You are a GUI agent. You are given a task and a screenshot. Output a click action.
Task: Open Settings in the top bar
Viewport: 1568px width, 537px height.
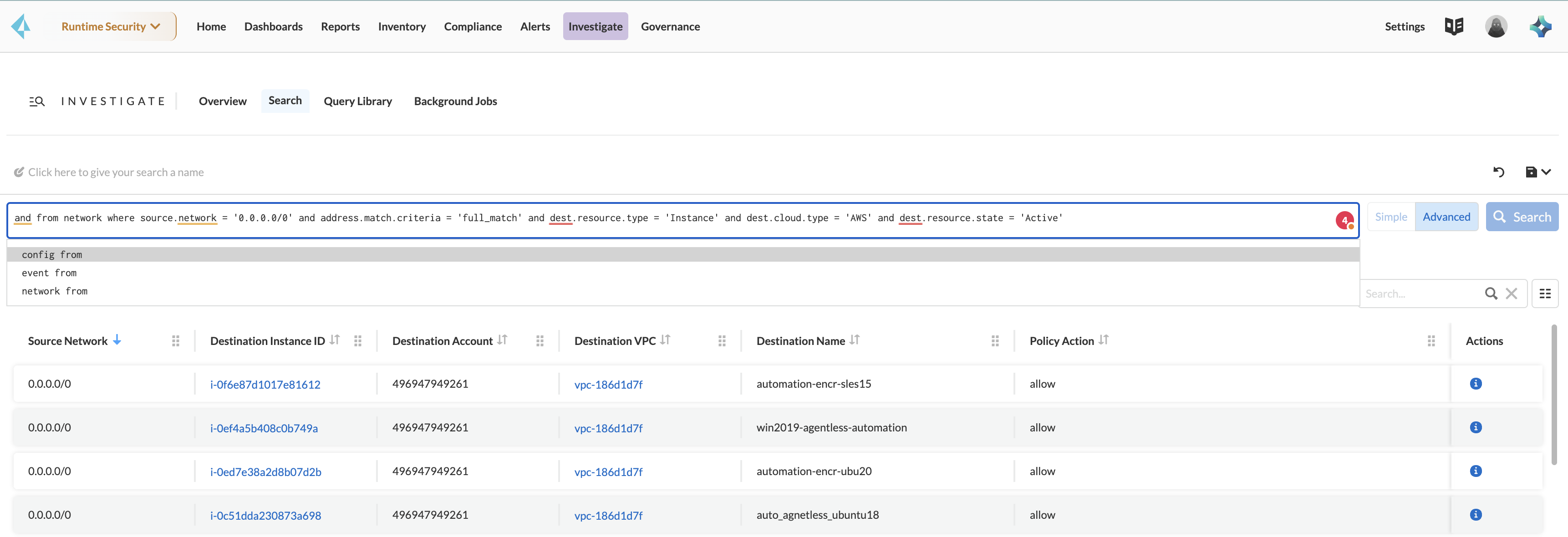click(1404, 27)
